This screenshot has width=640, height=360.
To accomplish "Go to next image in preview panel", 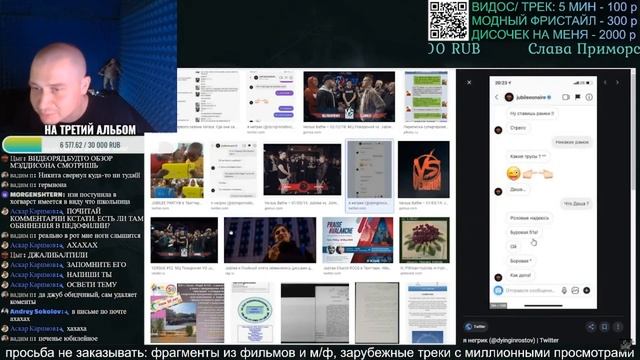I will click(x=618, y=82).
